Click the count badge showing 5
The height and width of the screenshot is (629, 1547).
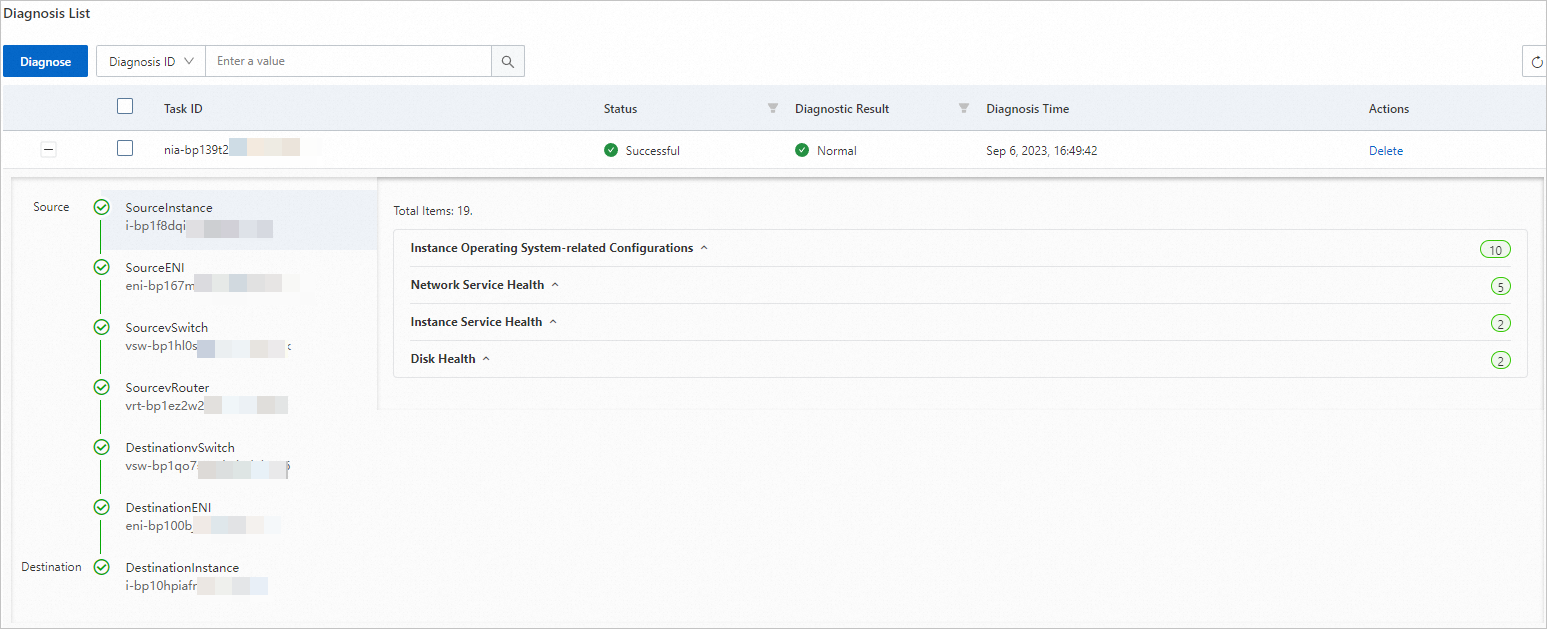point(1500,287)
